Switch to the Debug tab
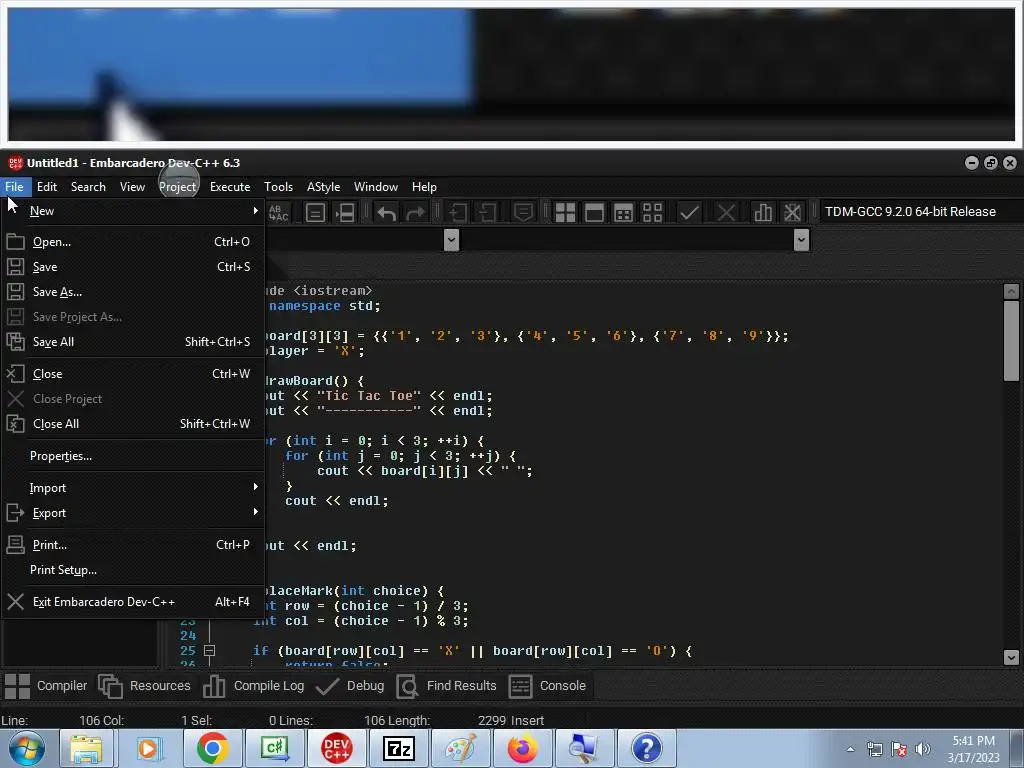 349,686
